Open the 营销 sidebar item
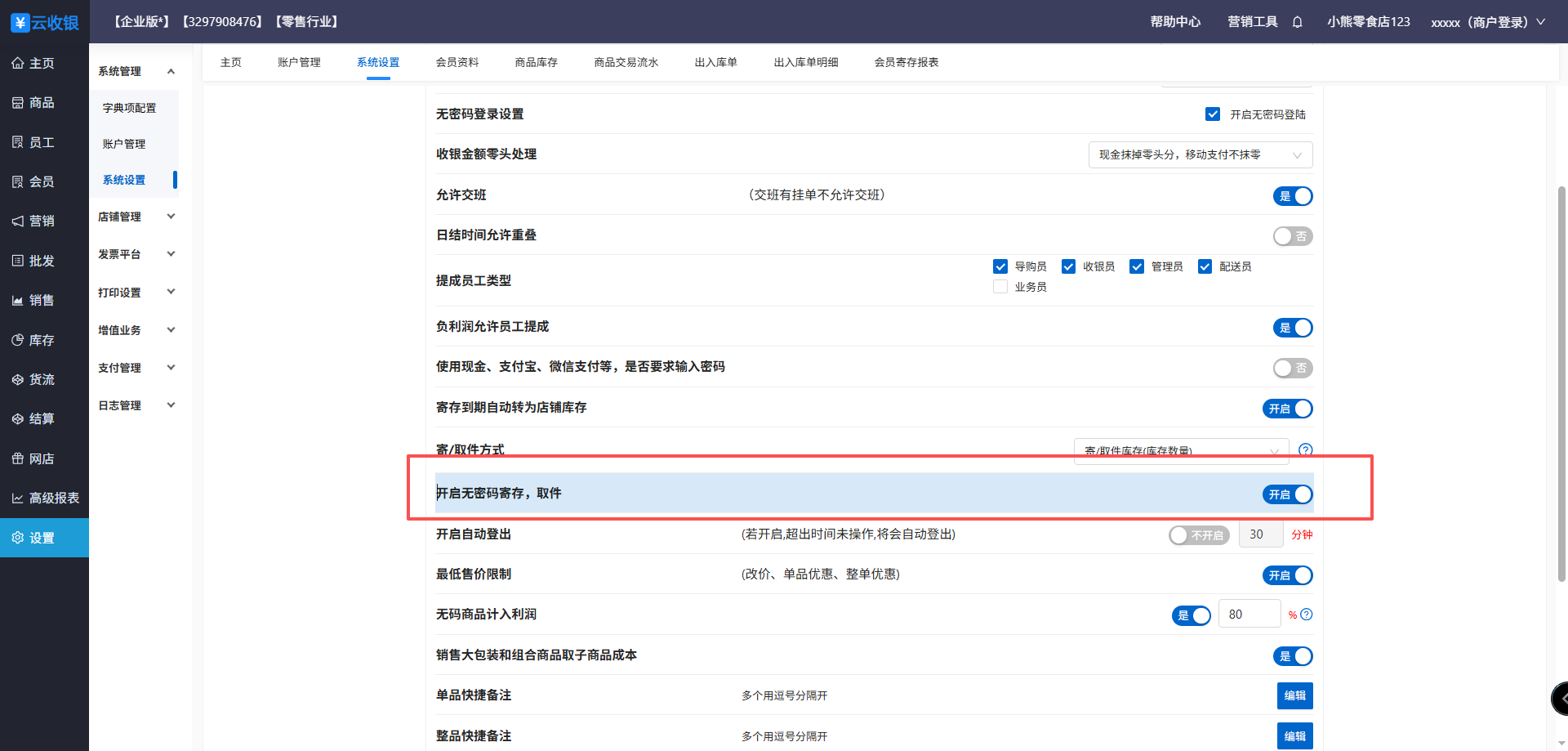Screen dimensions: 1568x751 click(x=42, y=221)
